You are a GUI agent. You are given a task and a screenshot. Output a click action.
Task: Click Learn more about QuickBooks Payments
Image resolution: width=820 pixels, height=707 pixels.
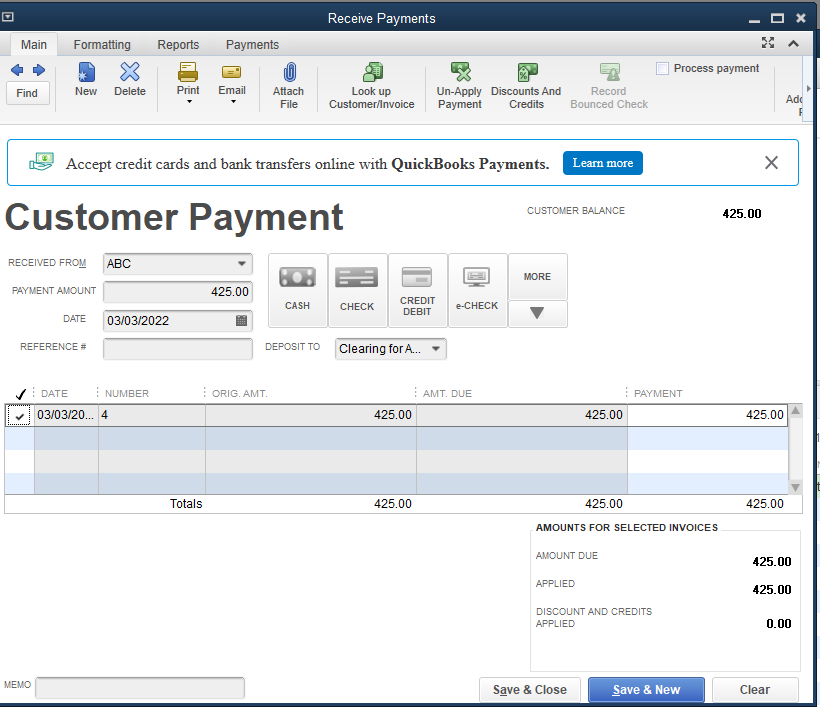click(602, 163)
